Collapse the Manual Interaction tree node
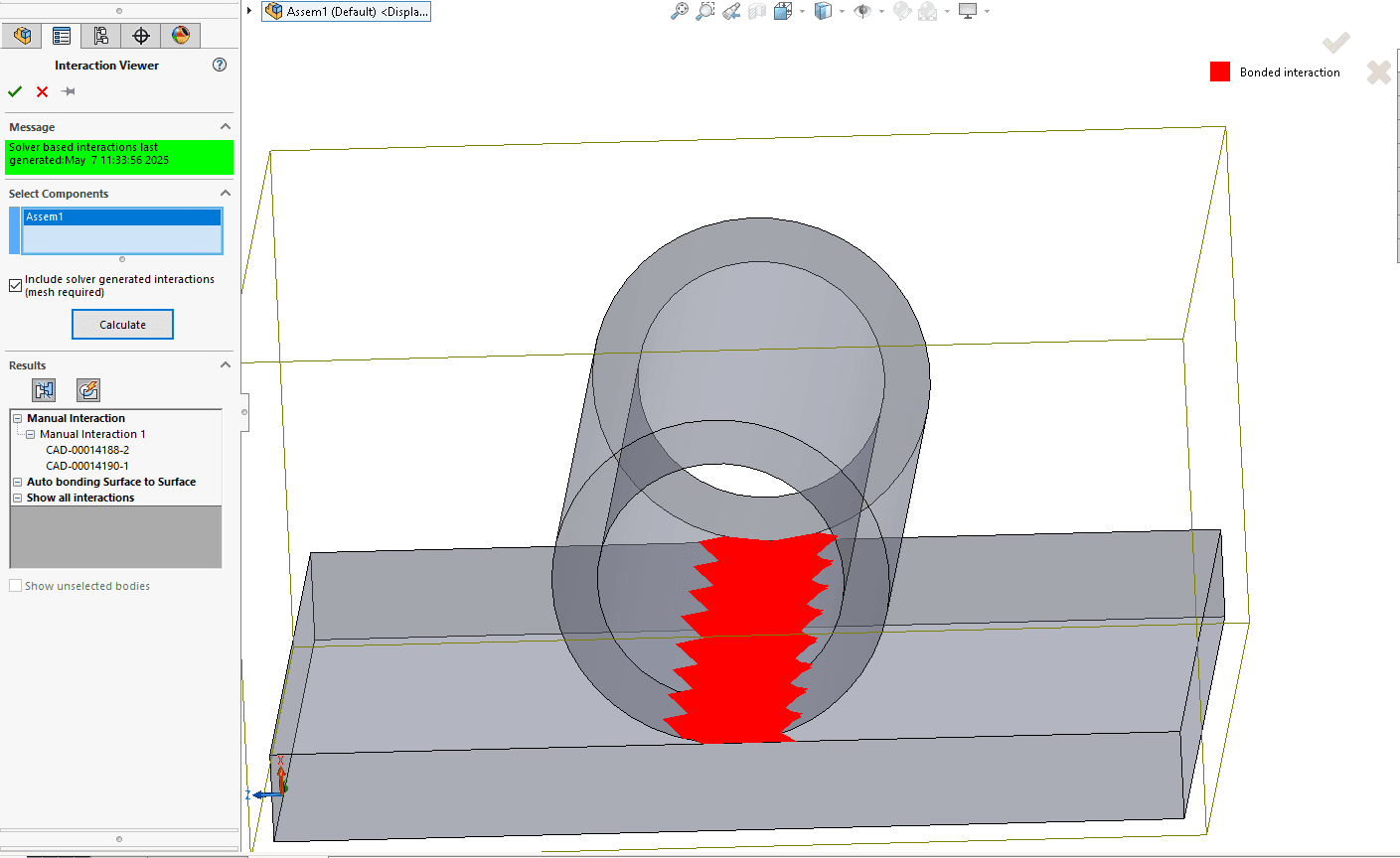This screenshot has width=1400, height=858. (x=18, y=419)
